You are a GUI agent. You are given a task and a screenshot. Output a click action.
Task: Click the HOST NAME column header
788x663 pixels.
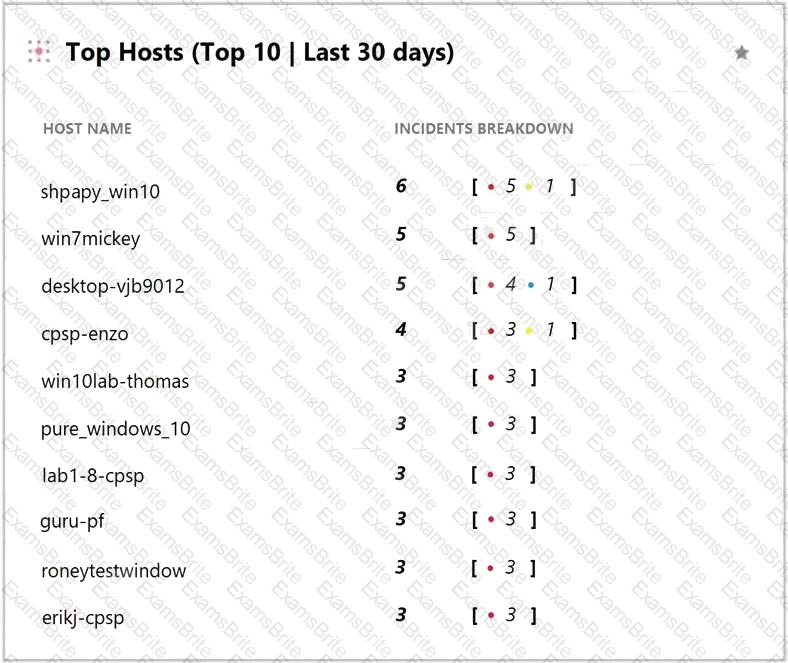click(87, 129)
